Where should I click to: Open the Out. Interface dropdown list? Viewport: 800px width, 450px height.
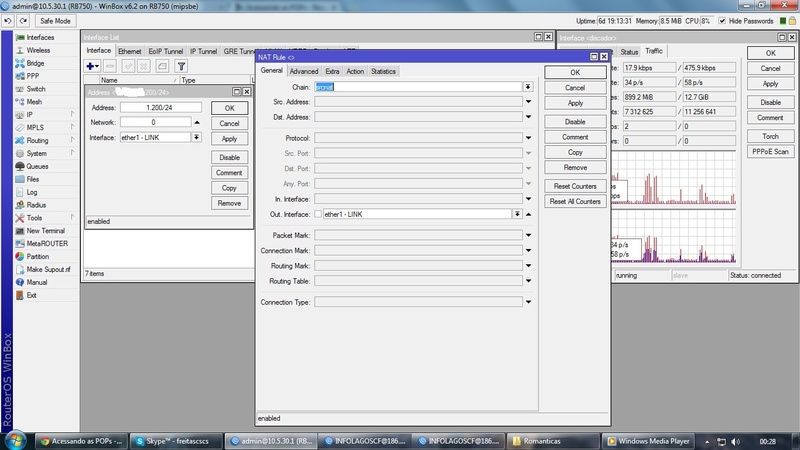[x=517, y=214]
